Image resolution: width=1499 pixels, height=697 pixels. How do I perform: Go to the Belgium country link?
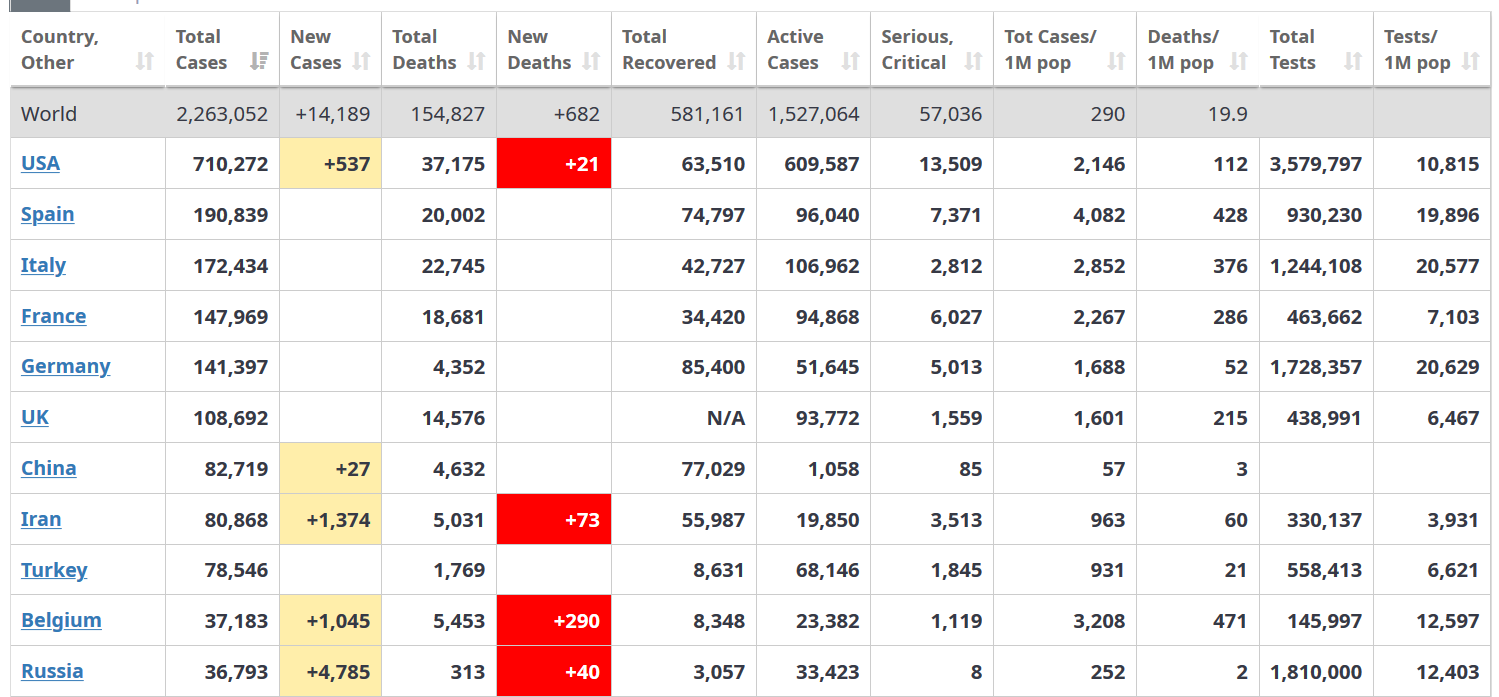(61, 620)
